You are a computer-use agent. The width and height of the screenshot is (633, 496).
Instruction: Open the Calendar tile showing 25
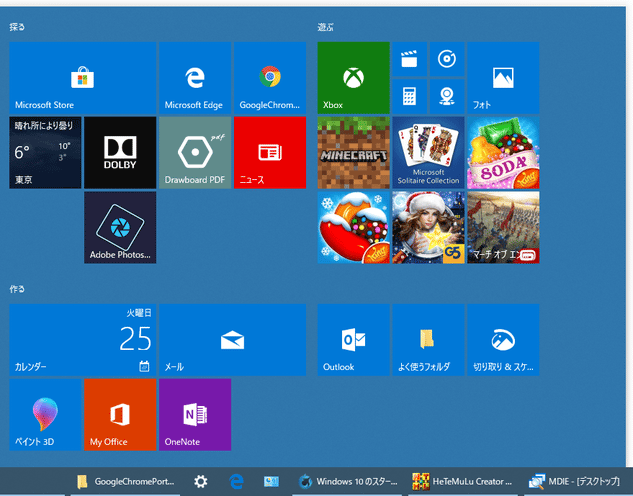(x=82, y=340)
